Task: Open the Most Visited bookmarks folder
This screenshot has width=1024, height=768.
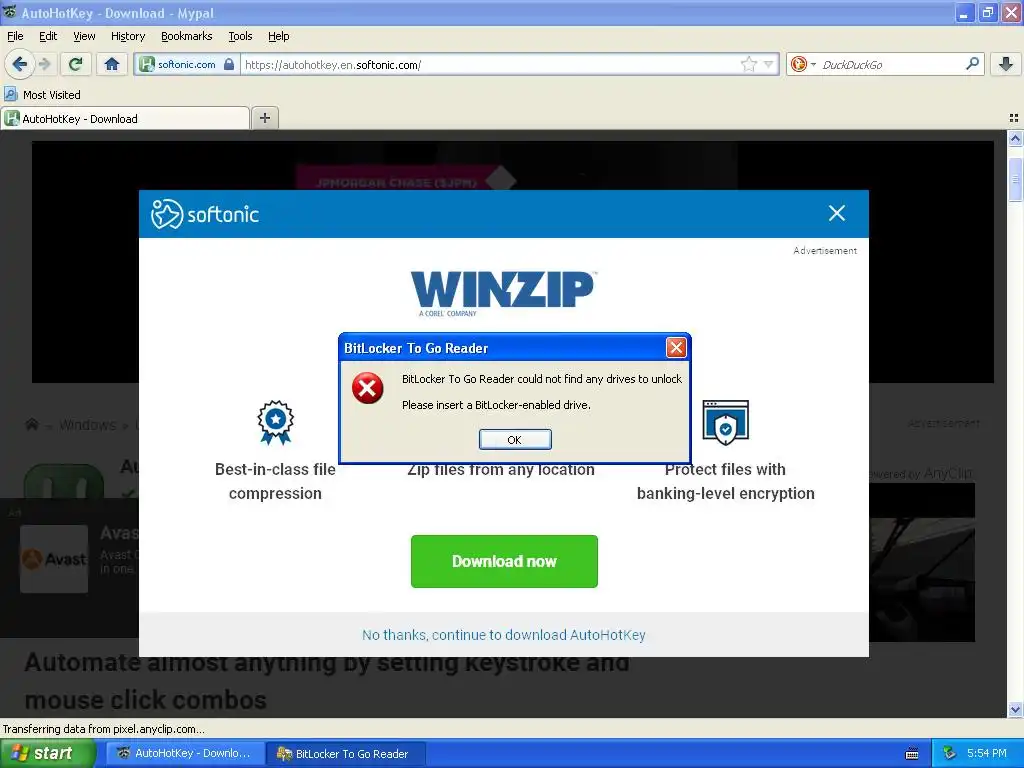Action: pyautogui.click(x=42, y=95)
